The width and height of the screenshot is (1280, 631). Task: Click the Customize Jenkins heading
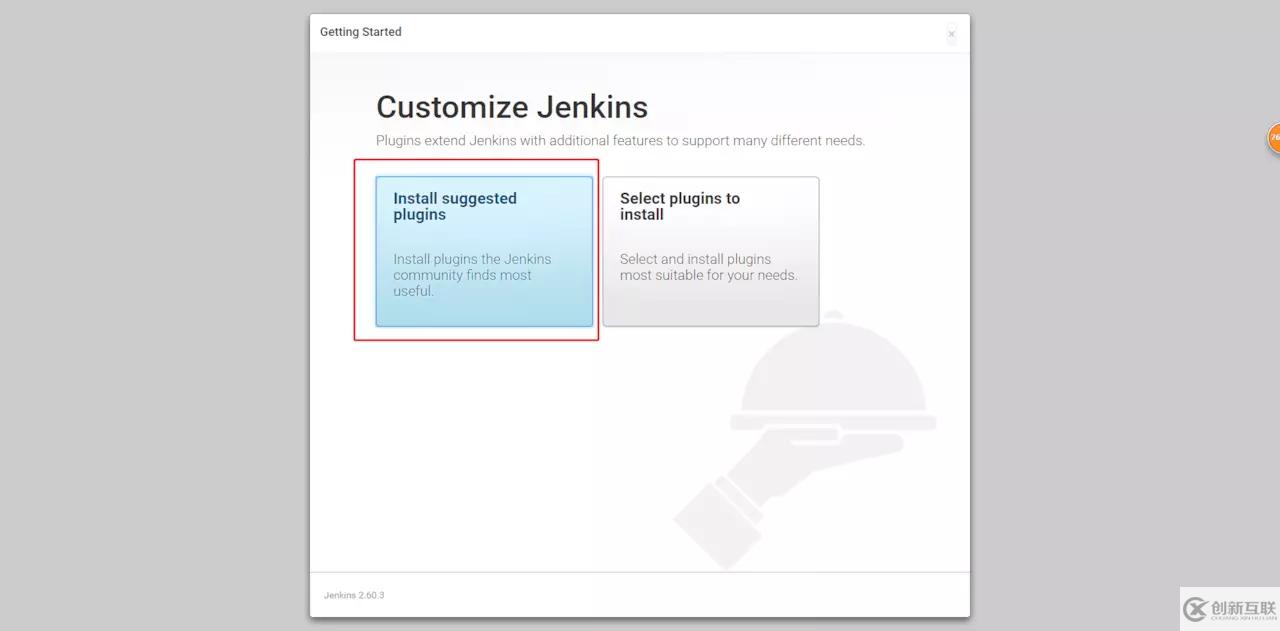tap(512, 107)
